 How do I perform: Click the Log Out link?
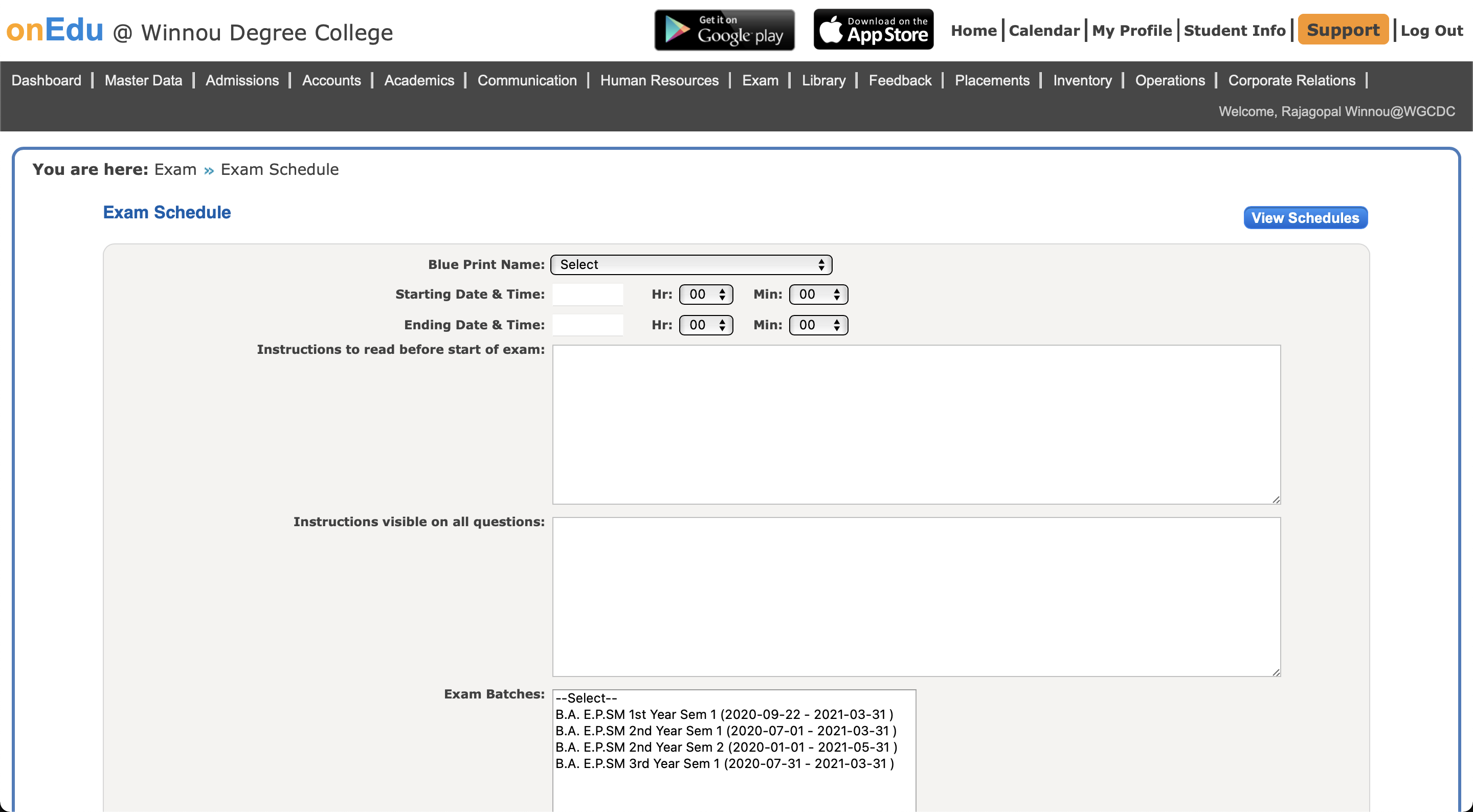(1431, 31)
